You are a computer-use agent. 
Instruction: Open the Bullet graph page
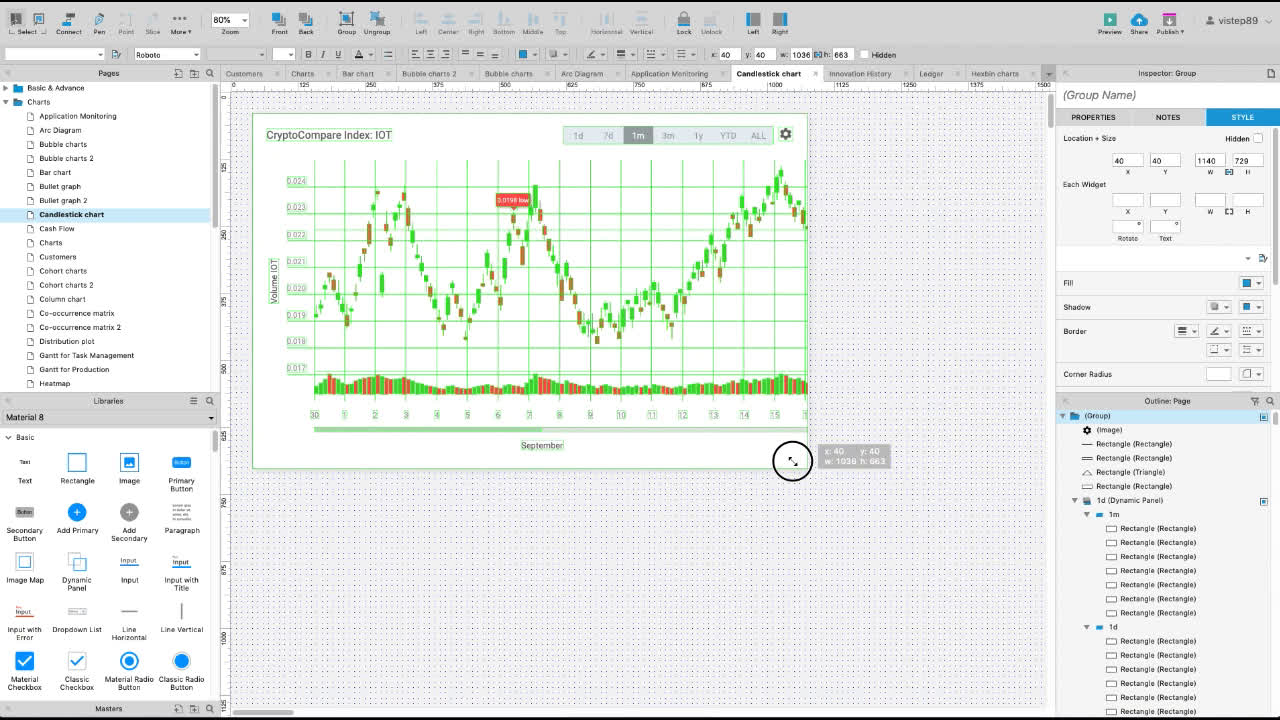(60, 186)
